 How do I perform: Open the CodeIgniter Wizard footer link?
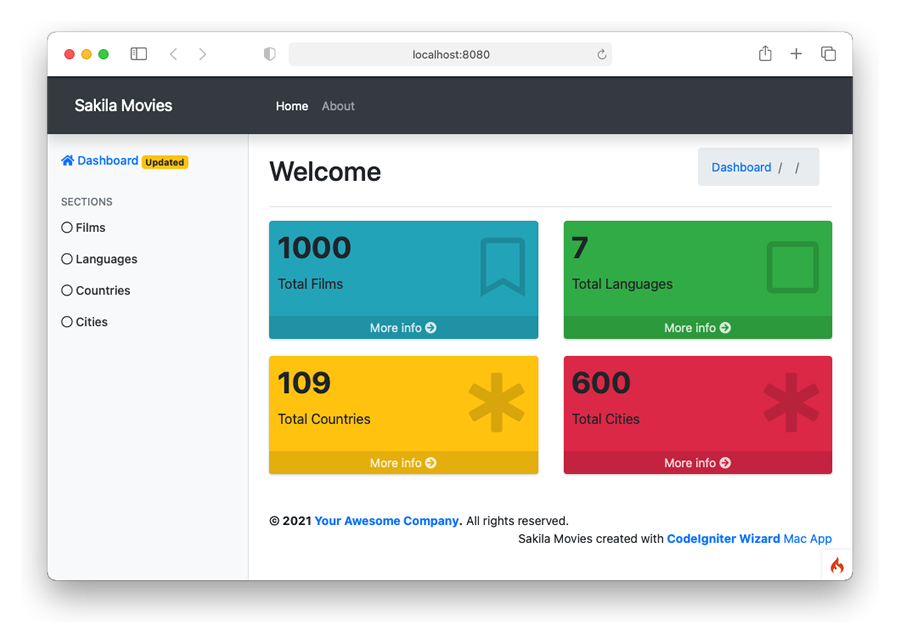723,539
